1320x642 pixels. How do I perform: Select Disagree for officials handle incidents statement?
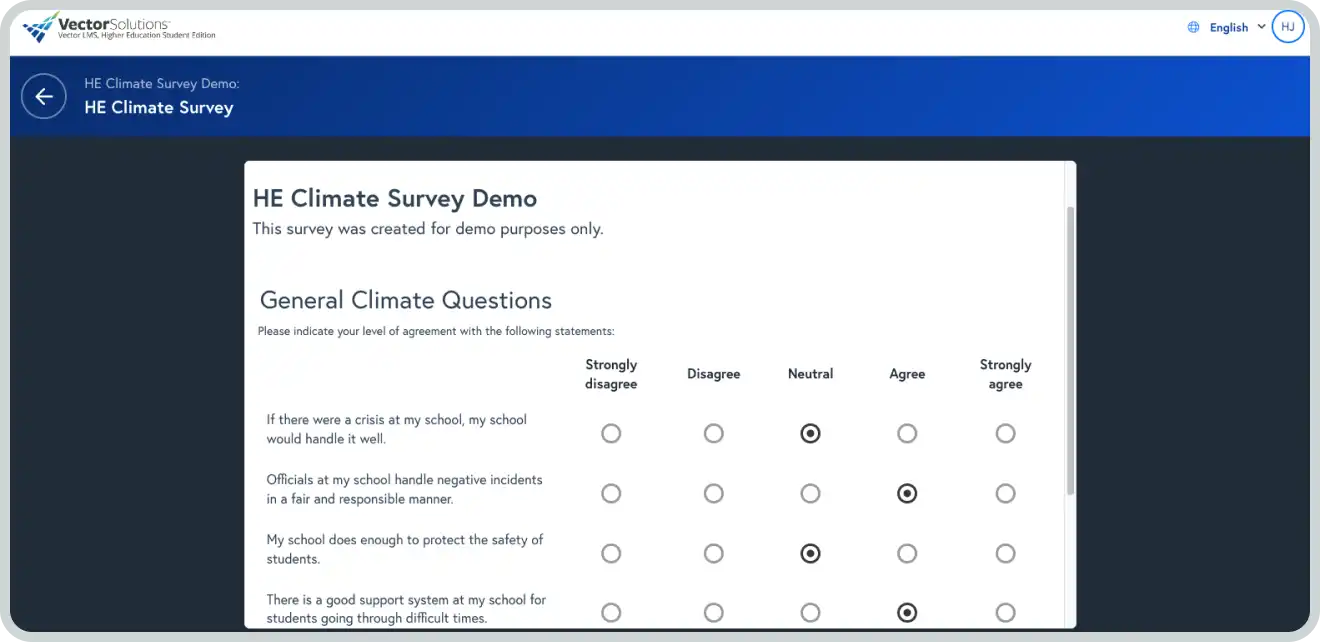713,493
